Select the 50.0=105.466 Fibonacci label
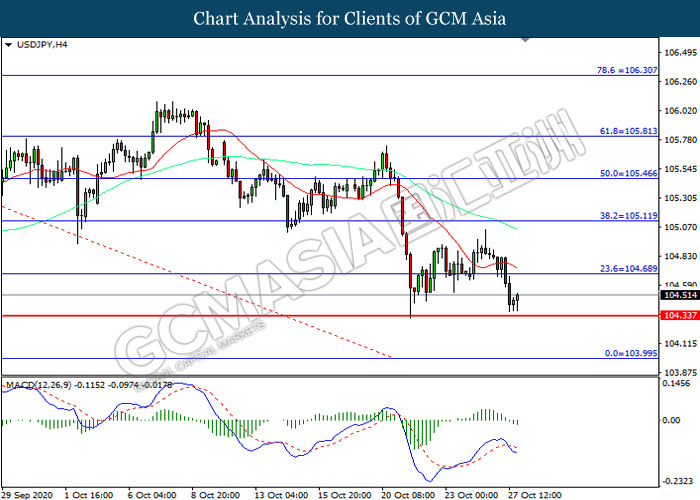This screenshot has height=500, width=700. coord(628,173)
